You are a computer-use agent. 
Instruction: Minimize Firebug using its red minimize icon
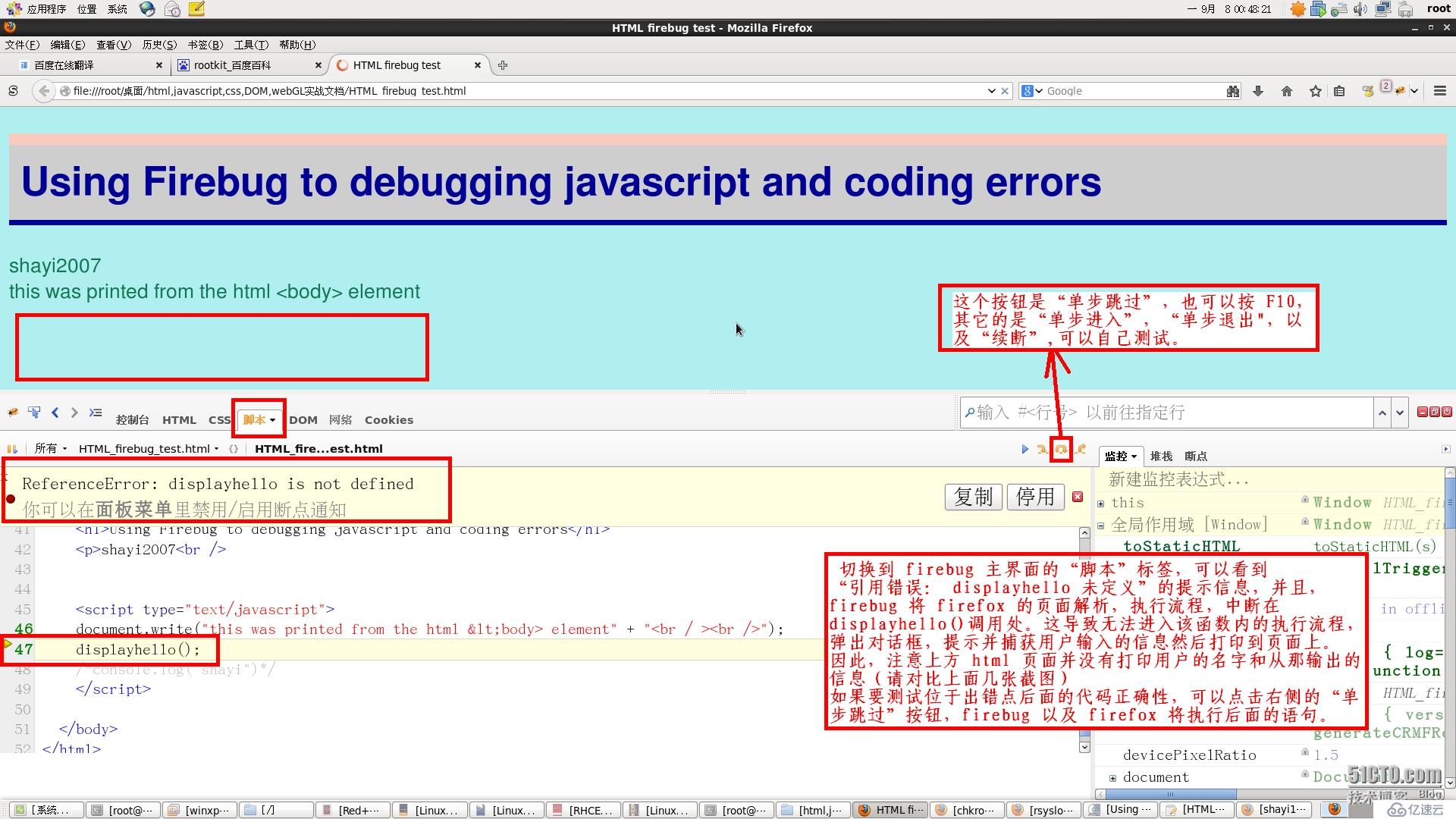pyautogui.click(x=1423, y=412)
